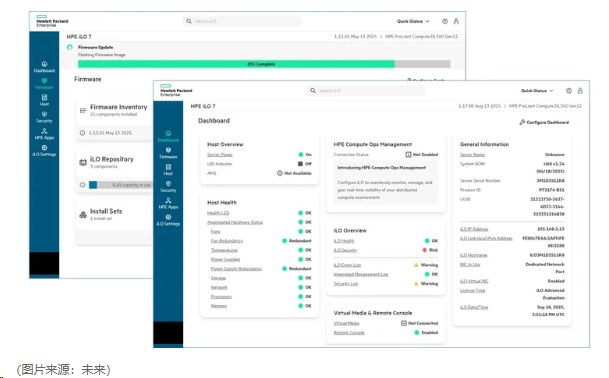Open iLO Health link in iLO Overview
The height and width of the screenshot is (378, 609).
(x=344, y=241)
